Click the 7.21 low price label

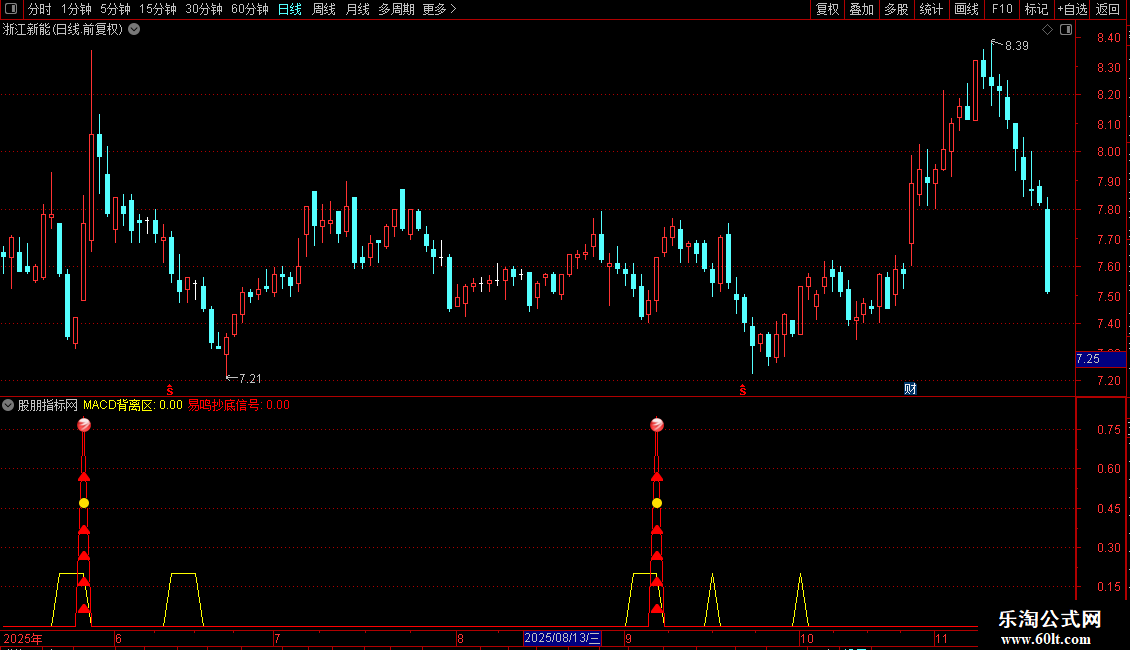250,378
